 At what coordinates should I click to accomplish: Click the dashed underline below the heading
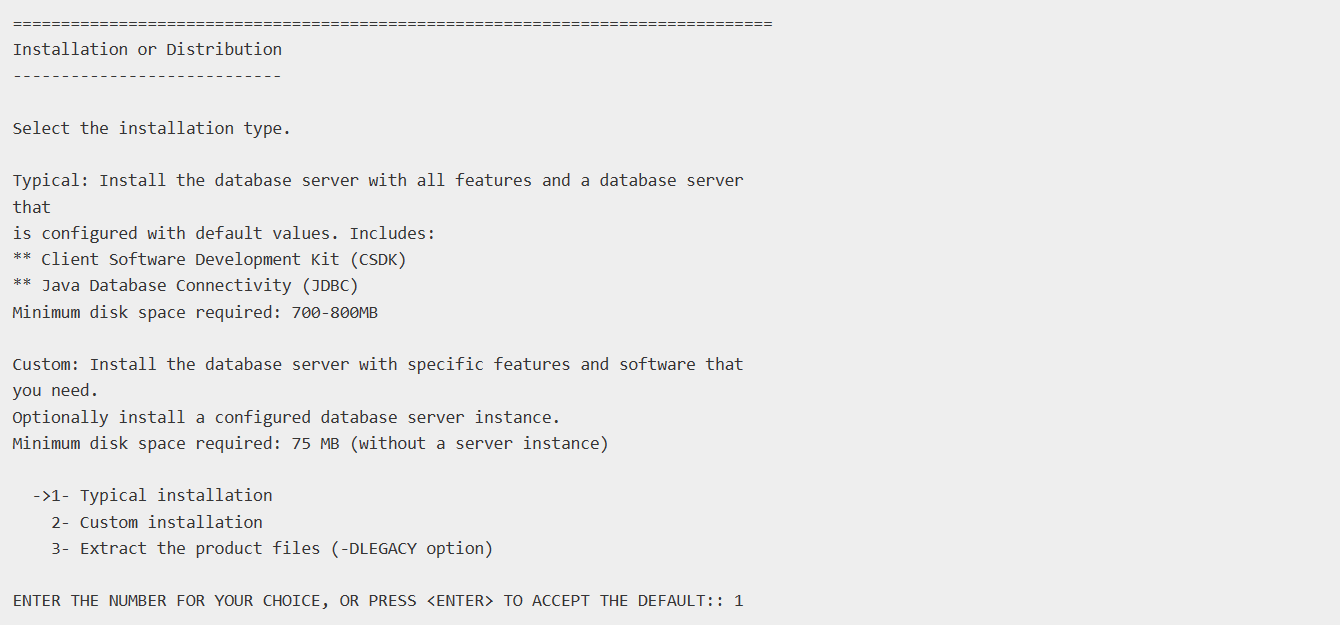pyautogui.click(x=147, y=76)
